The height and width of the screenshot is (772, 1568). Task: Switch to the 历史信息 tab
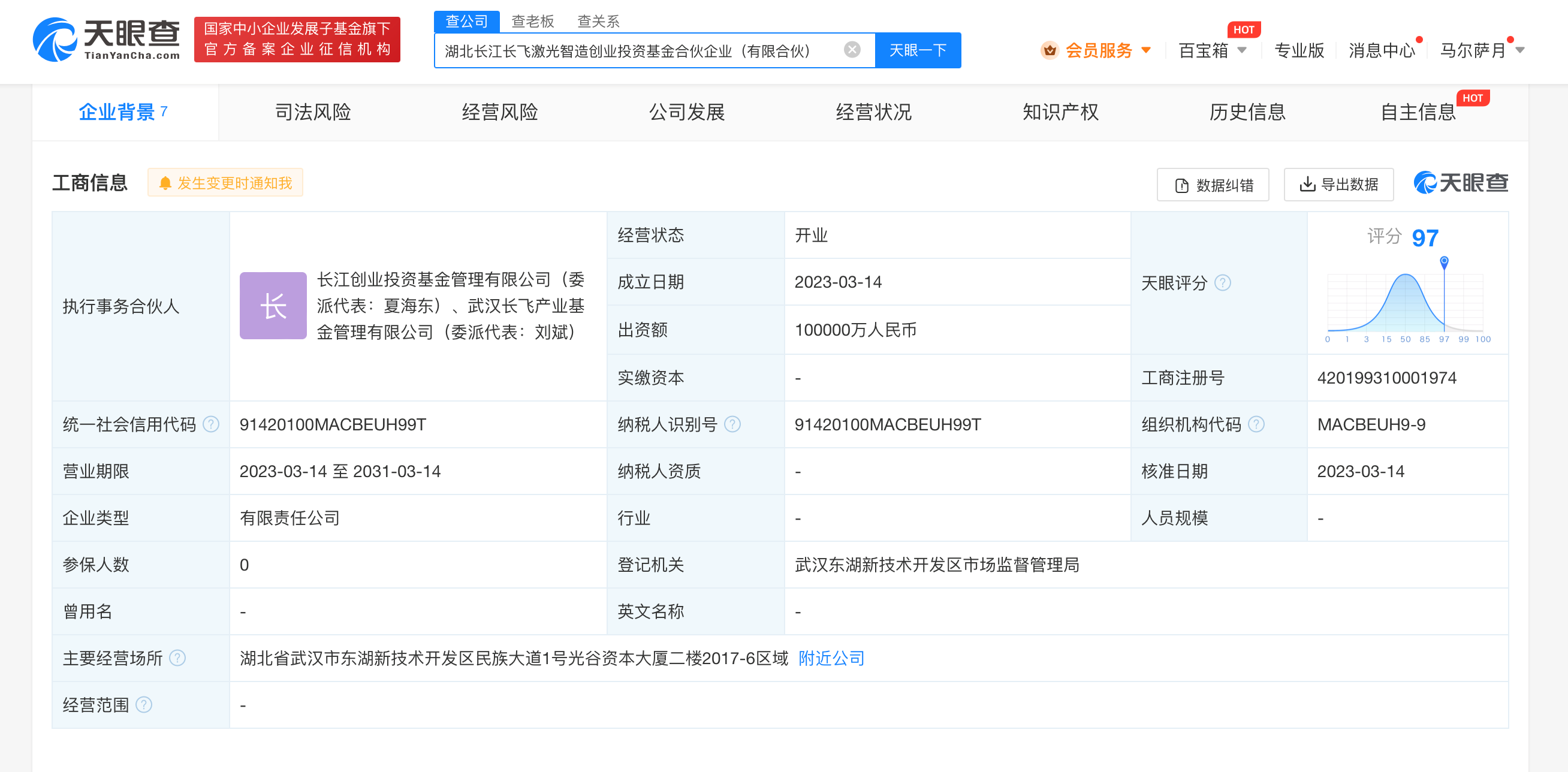(x=1247, y=112)
